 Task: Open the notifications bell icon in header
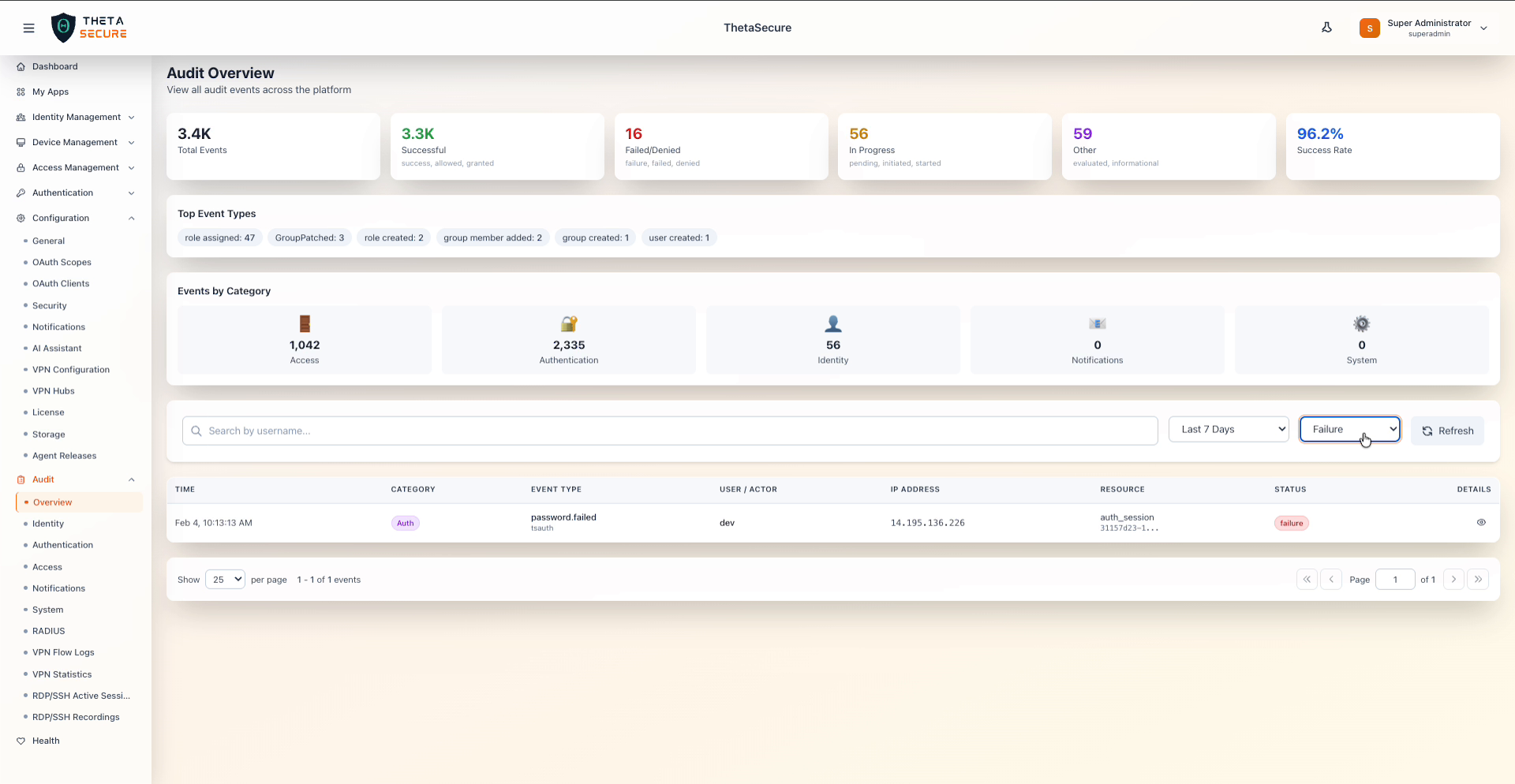(1326, 28)
